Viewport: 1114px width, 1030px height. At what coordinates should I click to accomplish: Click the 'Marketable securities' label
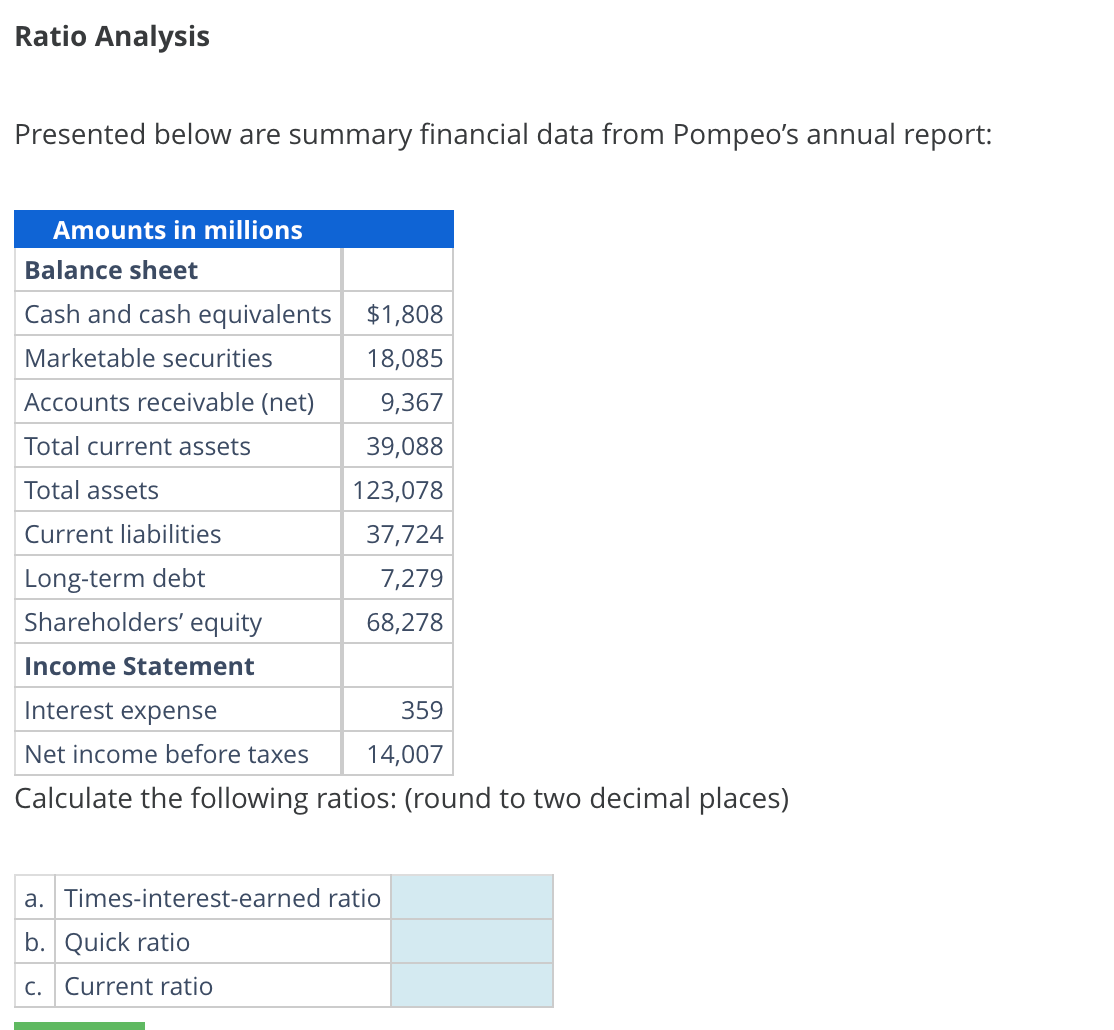click(x=148, y=358)
